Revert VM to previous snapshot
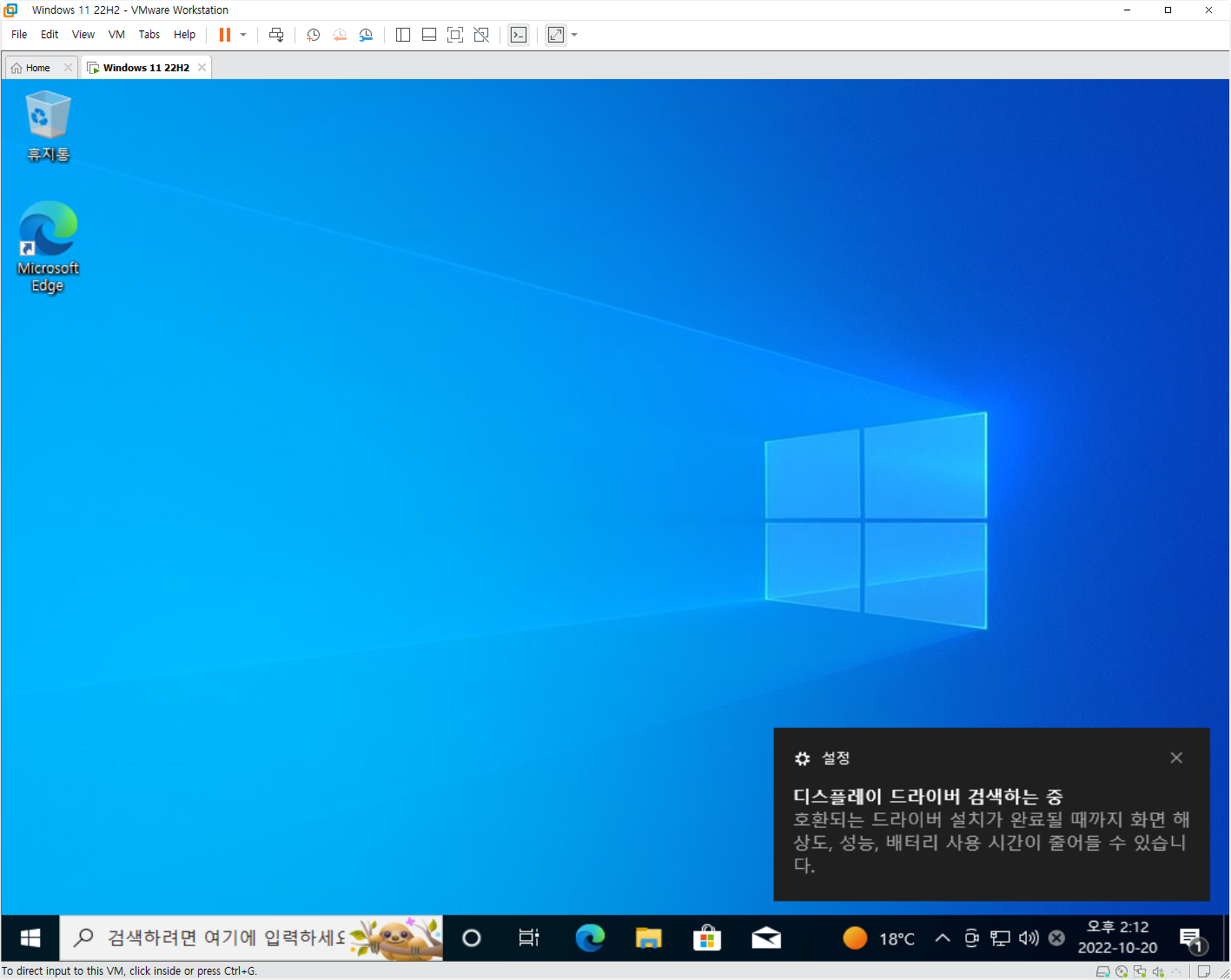 (x=340, y=35)
